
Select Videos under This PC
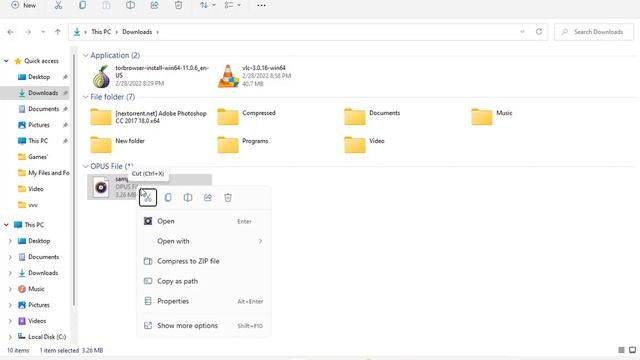[x=37, y=321]
